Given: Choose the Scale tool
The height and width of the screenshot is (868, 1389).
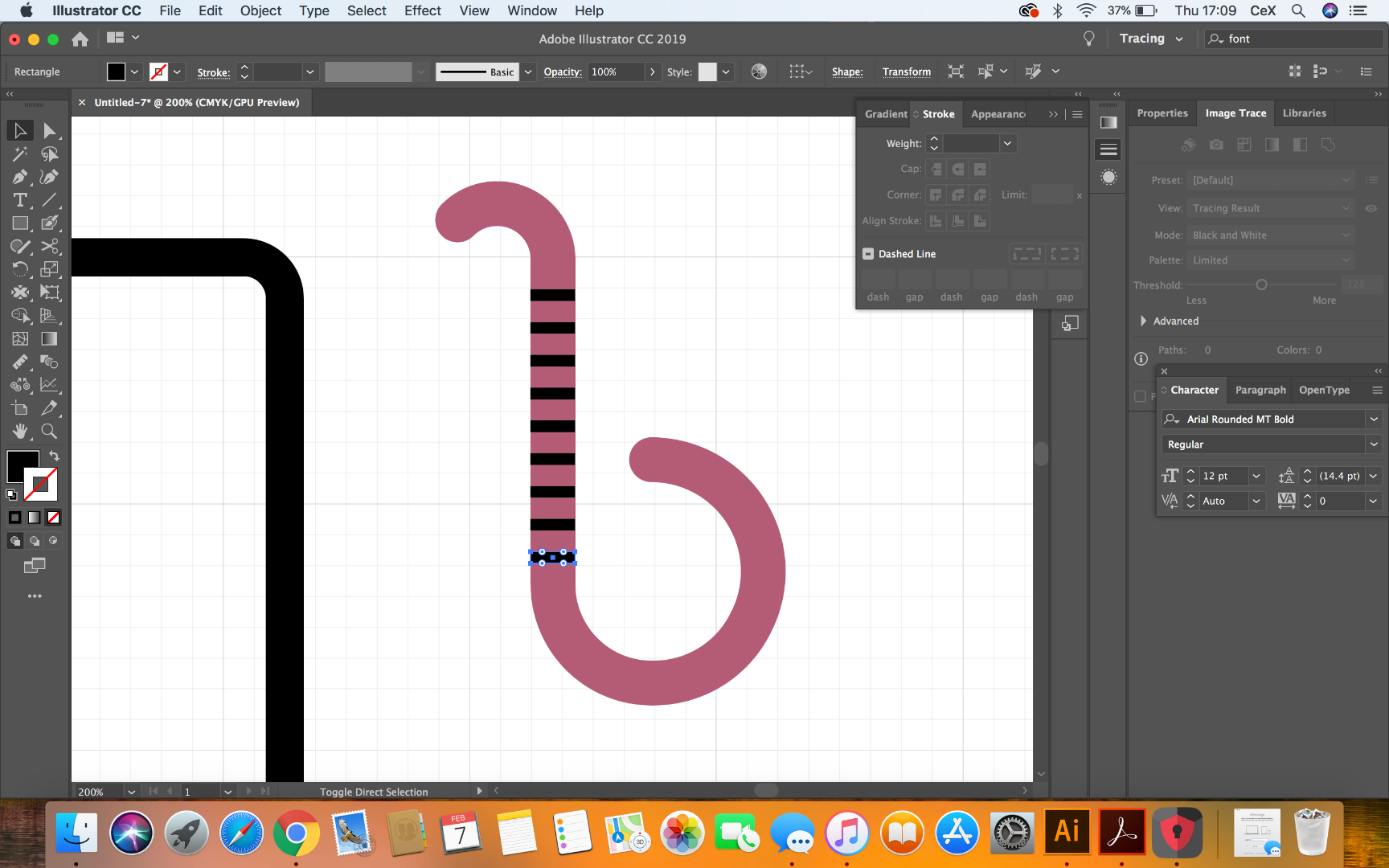Looking at the screenshot, I should 49,269.
